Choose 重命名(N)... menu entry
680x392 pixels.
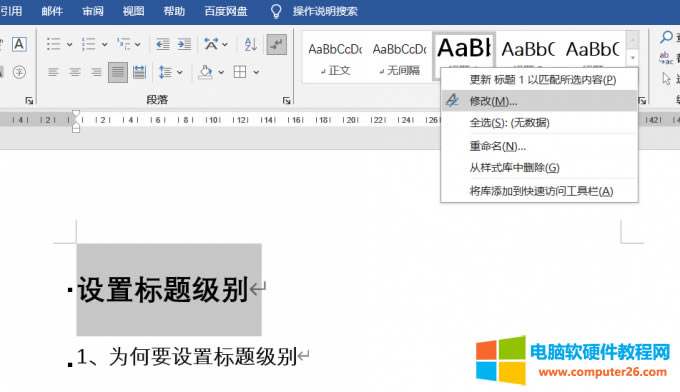[539, 146]
